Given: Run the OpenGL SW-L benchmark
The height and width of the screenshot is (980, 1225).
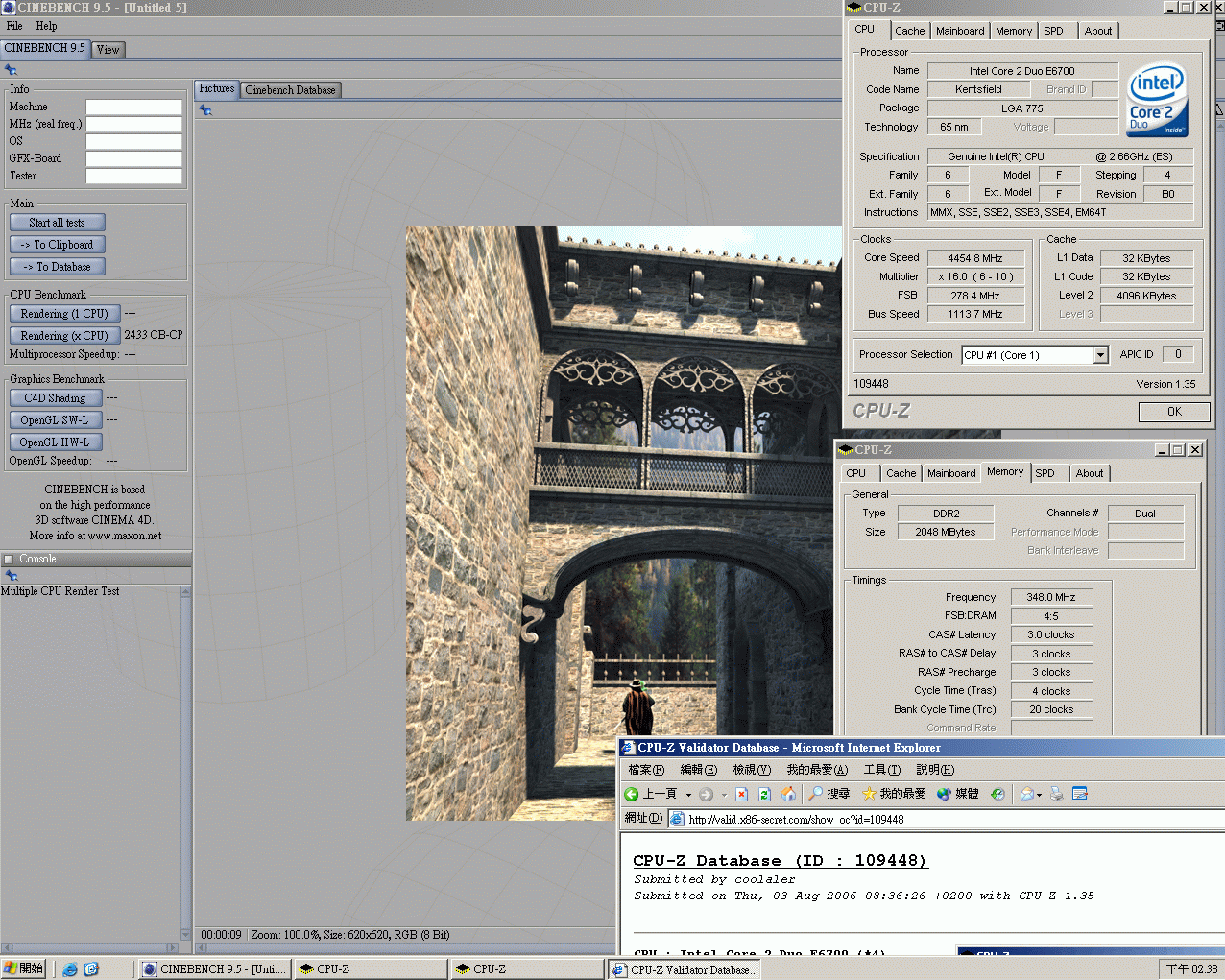Looking at the screenshot, I should [55, 420].
